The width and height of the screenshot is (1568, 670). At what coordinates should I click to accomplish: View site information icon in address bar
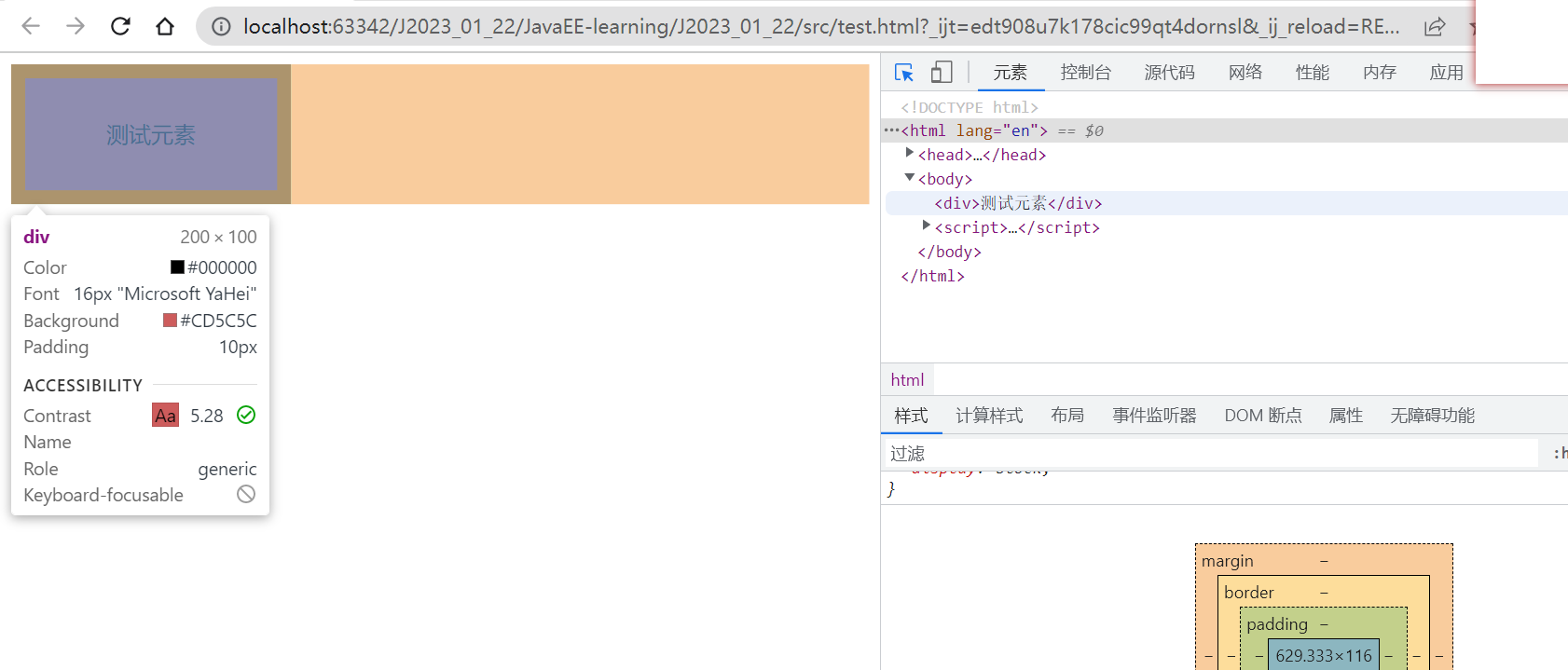pos(221,27)
